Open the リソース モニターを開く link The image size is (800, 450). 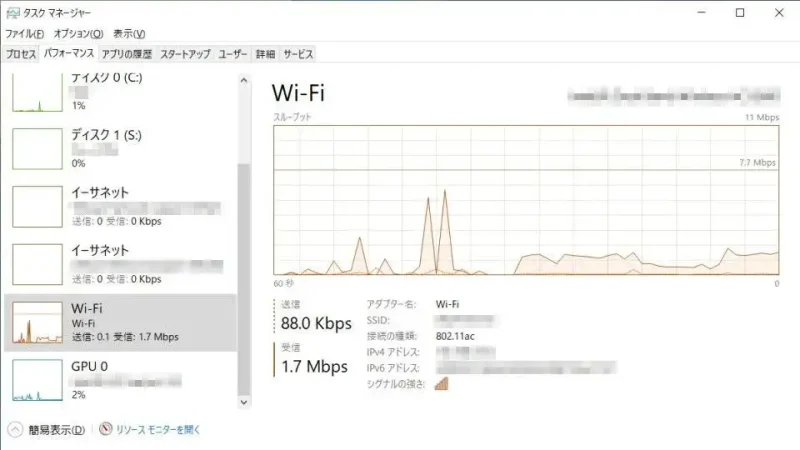coord(159,430)
